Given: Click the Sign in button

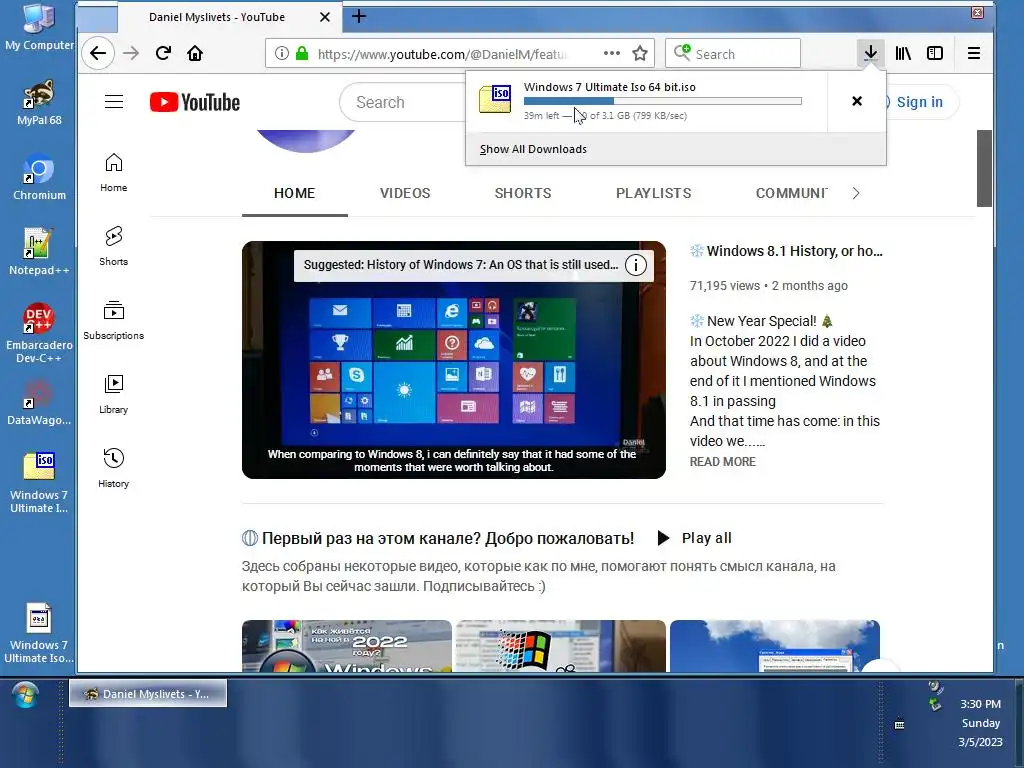Looking at the screenshot, I should click(x=919, y=102).
